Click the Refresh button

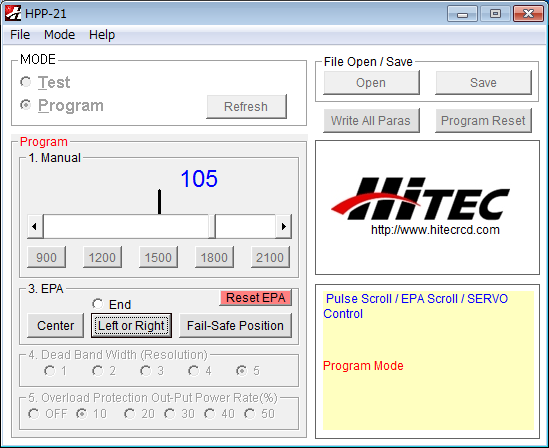click(x=246, y=106)
